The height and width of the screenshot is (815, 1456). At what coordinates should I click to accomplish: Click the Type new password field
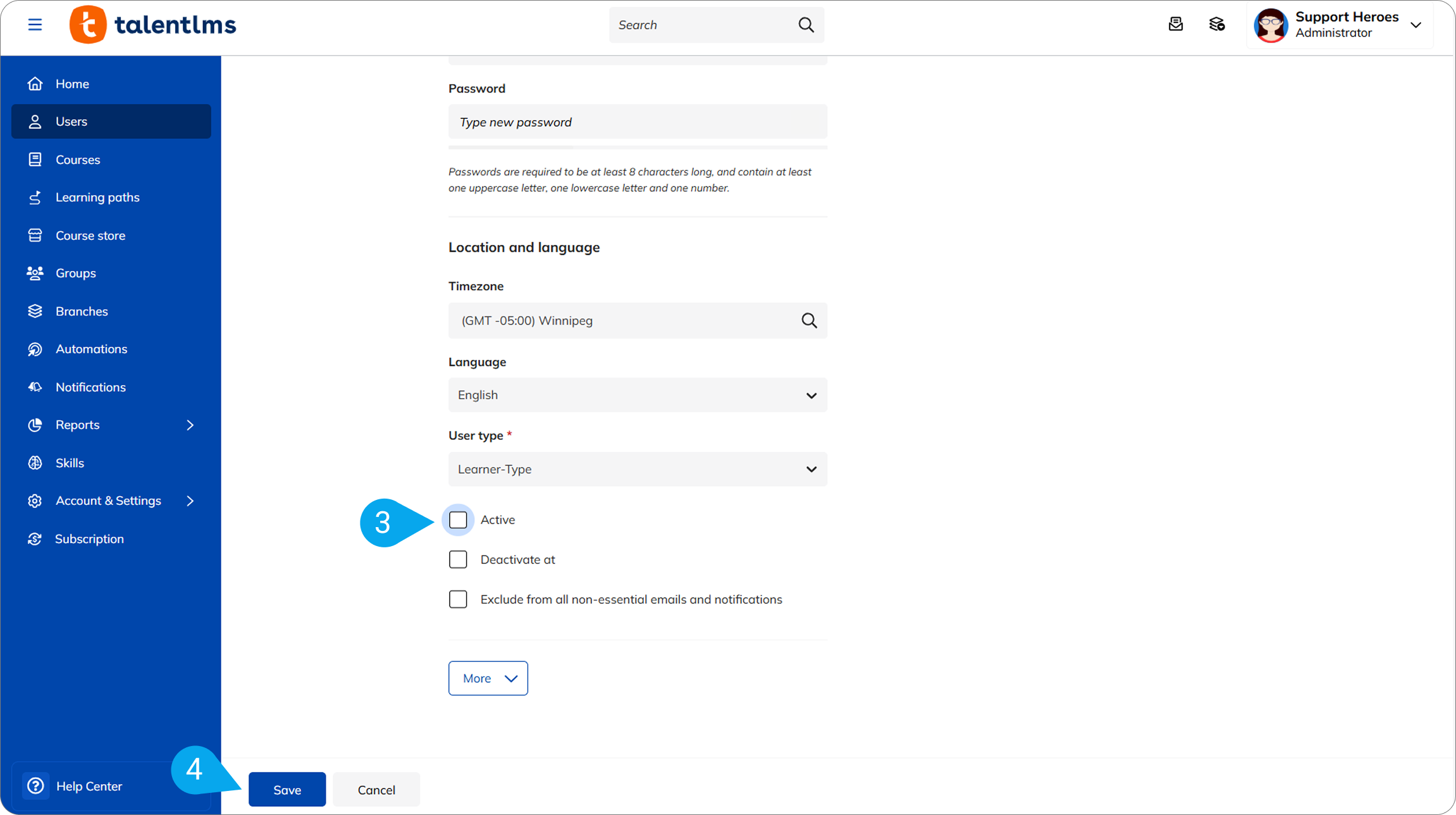638,122
